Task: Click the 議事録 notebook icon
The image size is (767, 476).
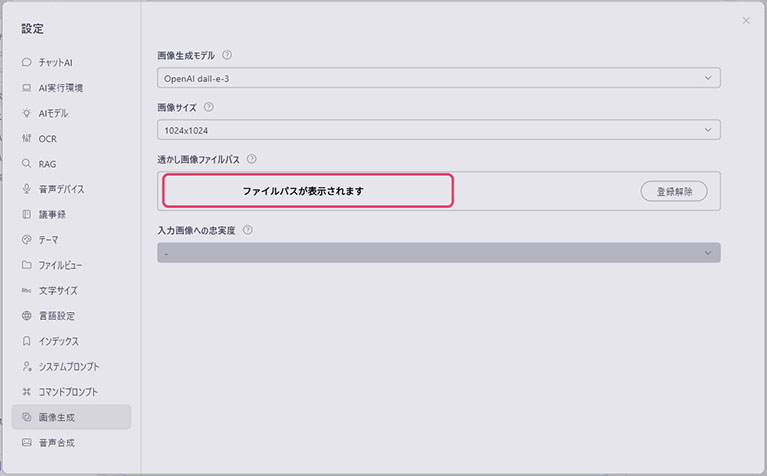Action: (x=27, y=214)
